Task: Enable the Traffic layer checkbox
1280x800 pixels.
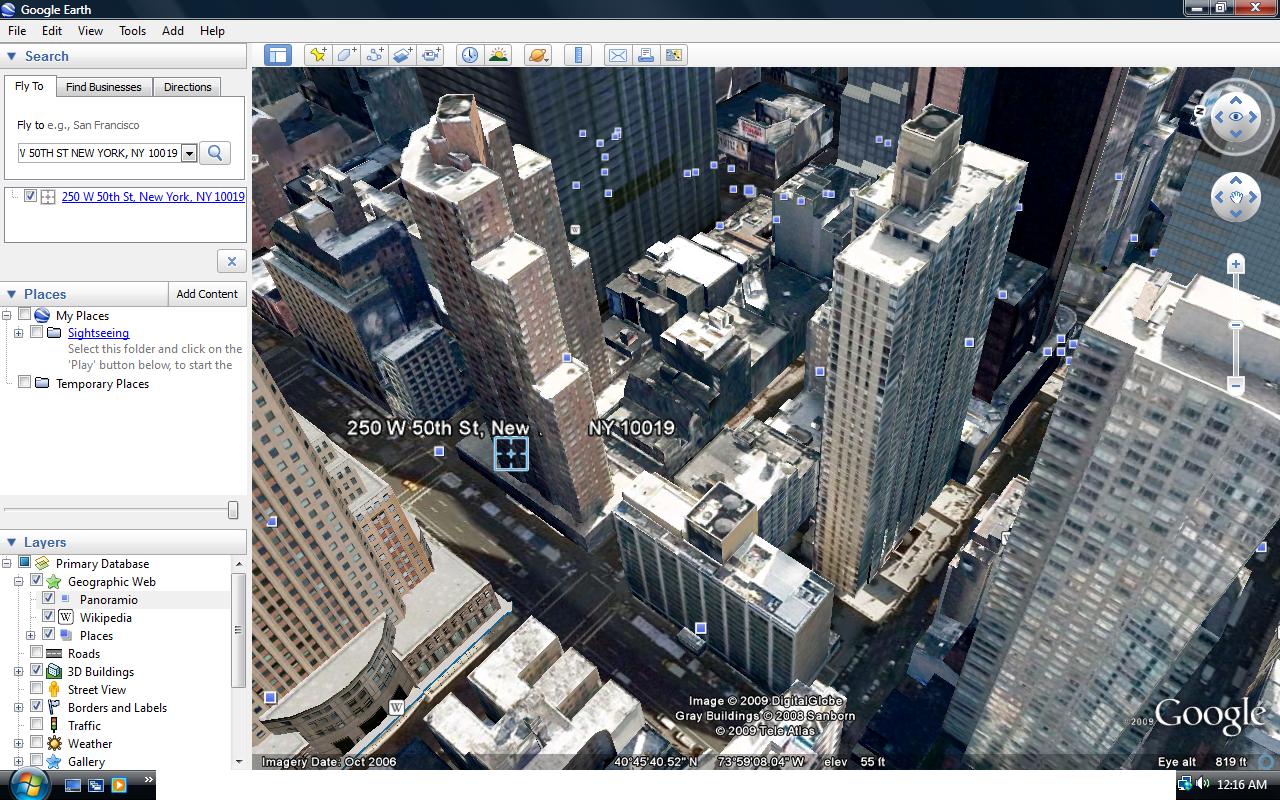Action: click(x=36, y=725)
